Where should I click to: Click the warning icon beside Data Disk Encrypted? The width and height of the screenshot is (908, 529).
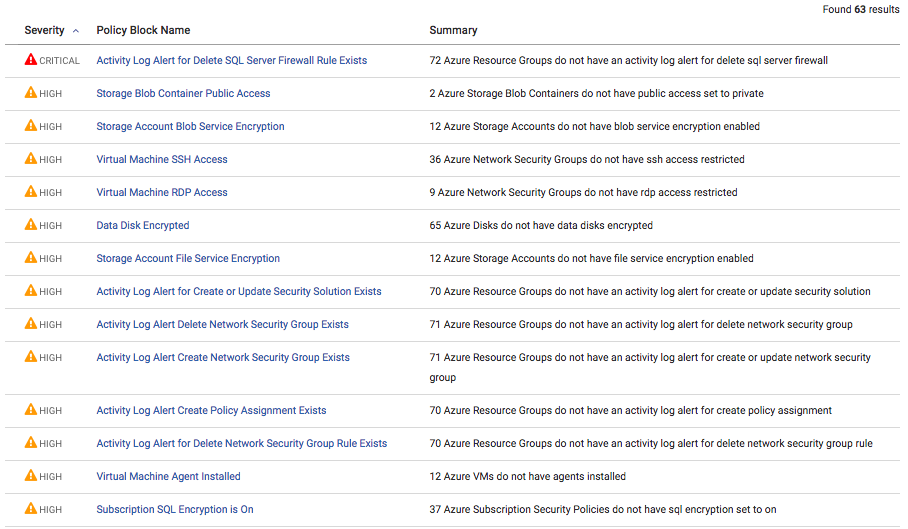(x=30, y=225)
